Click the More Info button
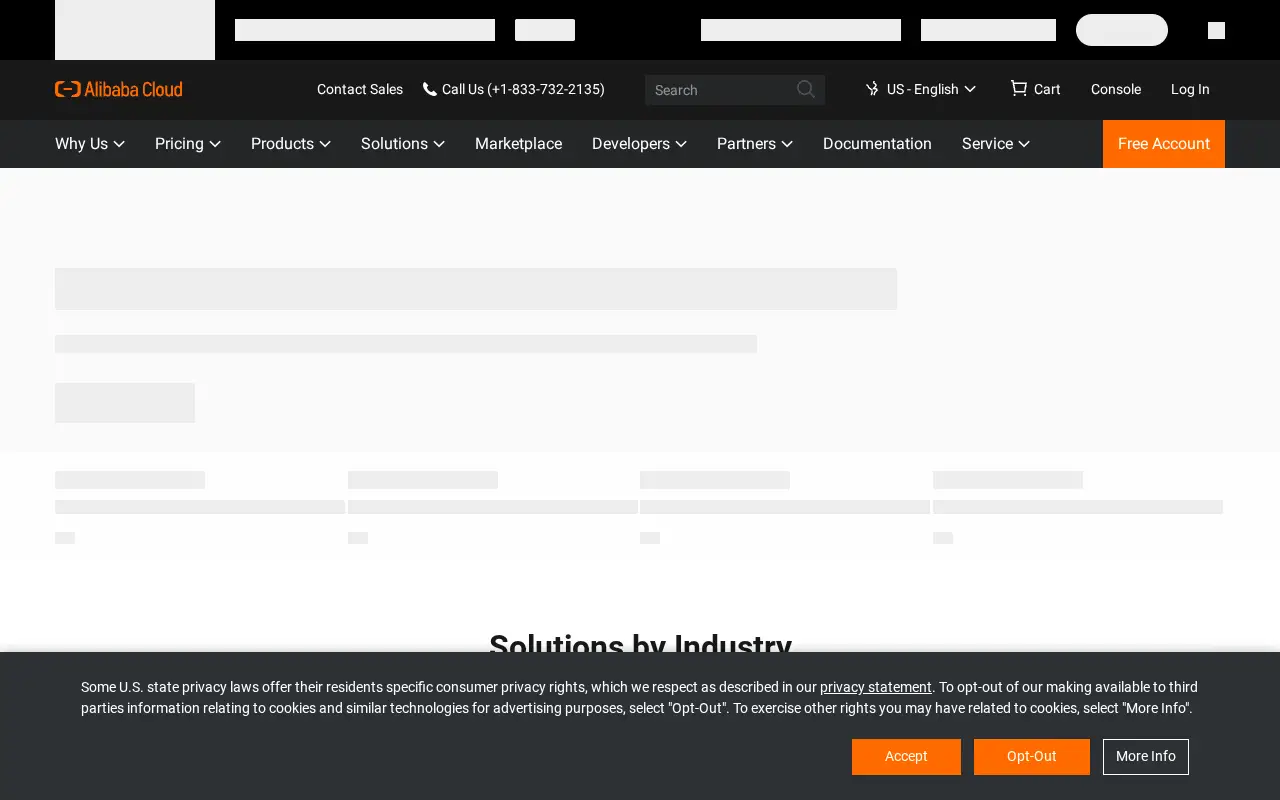This screenshot has height=800, width=1280. (x=1146, y=757)
